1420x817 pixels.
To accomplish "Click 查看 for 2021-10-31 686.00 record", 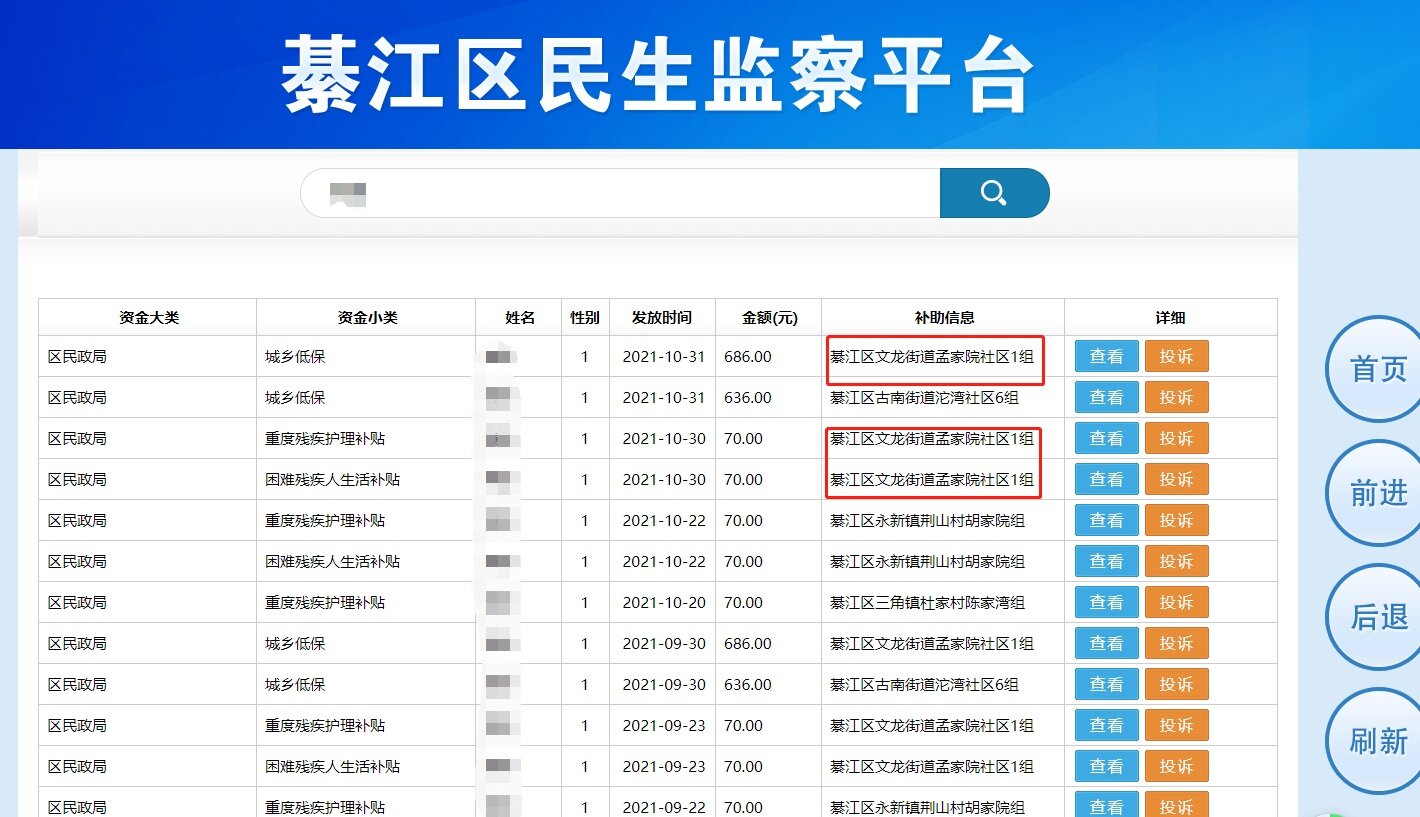I will (1106, 356).
